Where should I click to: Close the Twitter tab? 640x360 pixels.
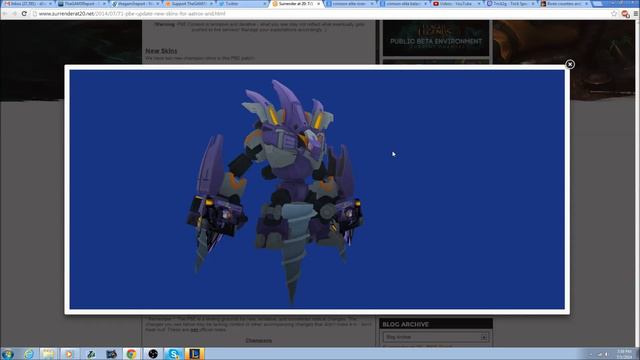[x=265, y=4]
